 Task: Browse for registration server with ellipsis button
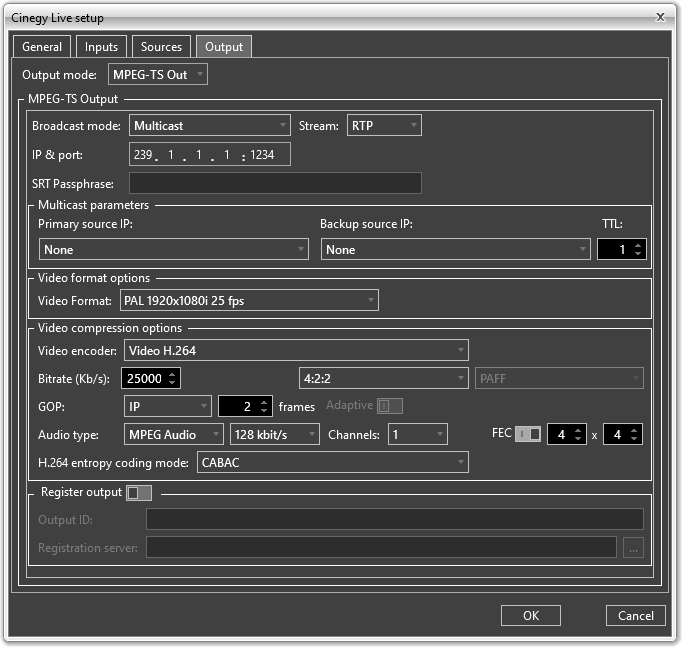(x=633, y=547)
